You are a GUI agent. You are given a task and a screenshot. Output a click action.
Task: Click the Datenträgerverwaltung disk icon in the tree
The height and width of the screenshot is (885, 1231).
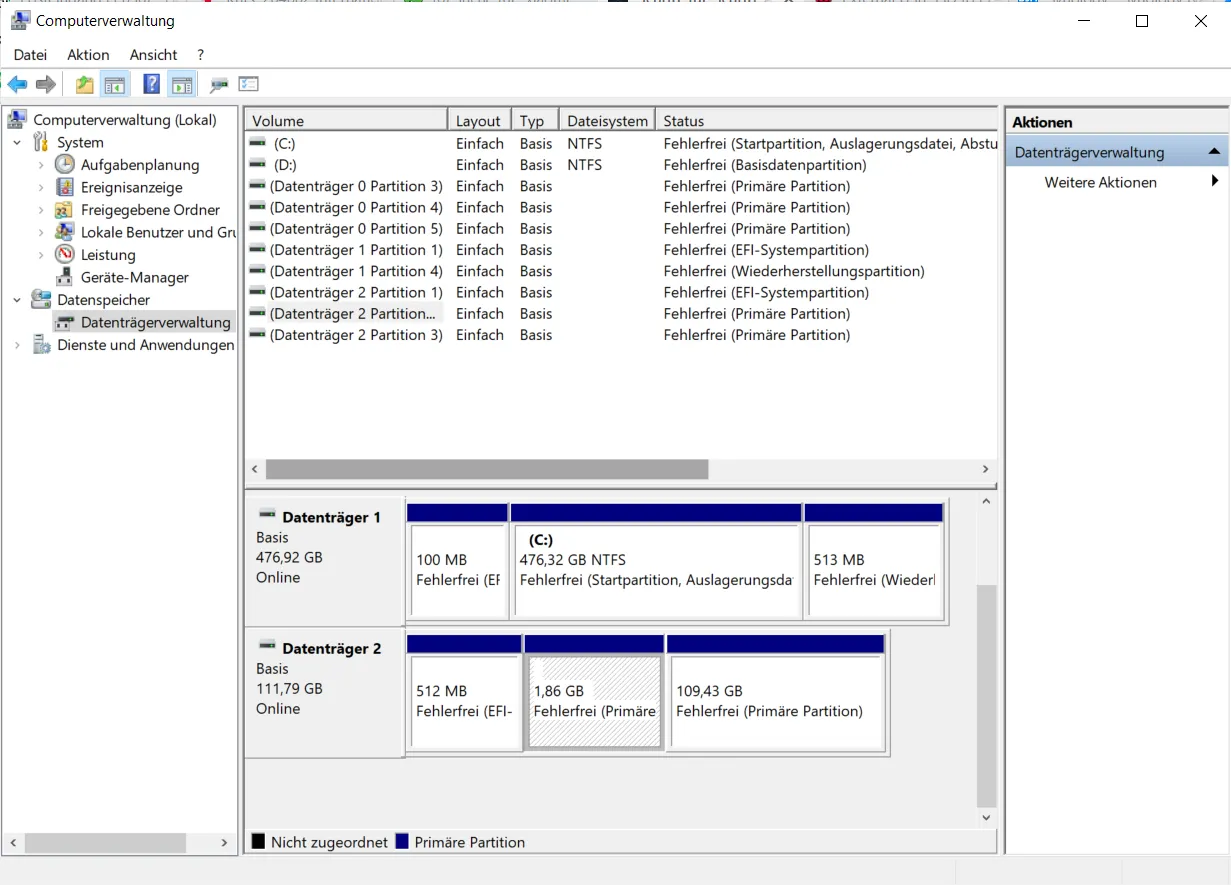[x=65, y=322]
